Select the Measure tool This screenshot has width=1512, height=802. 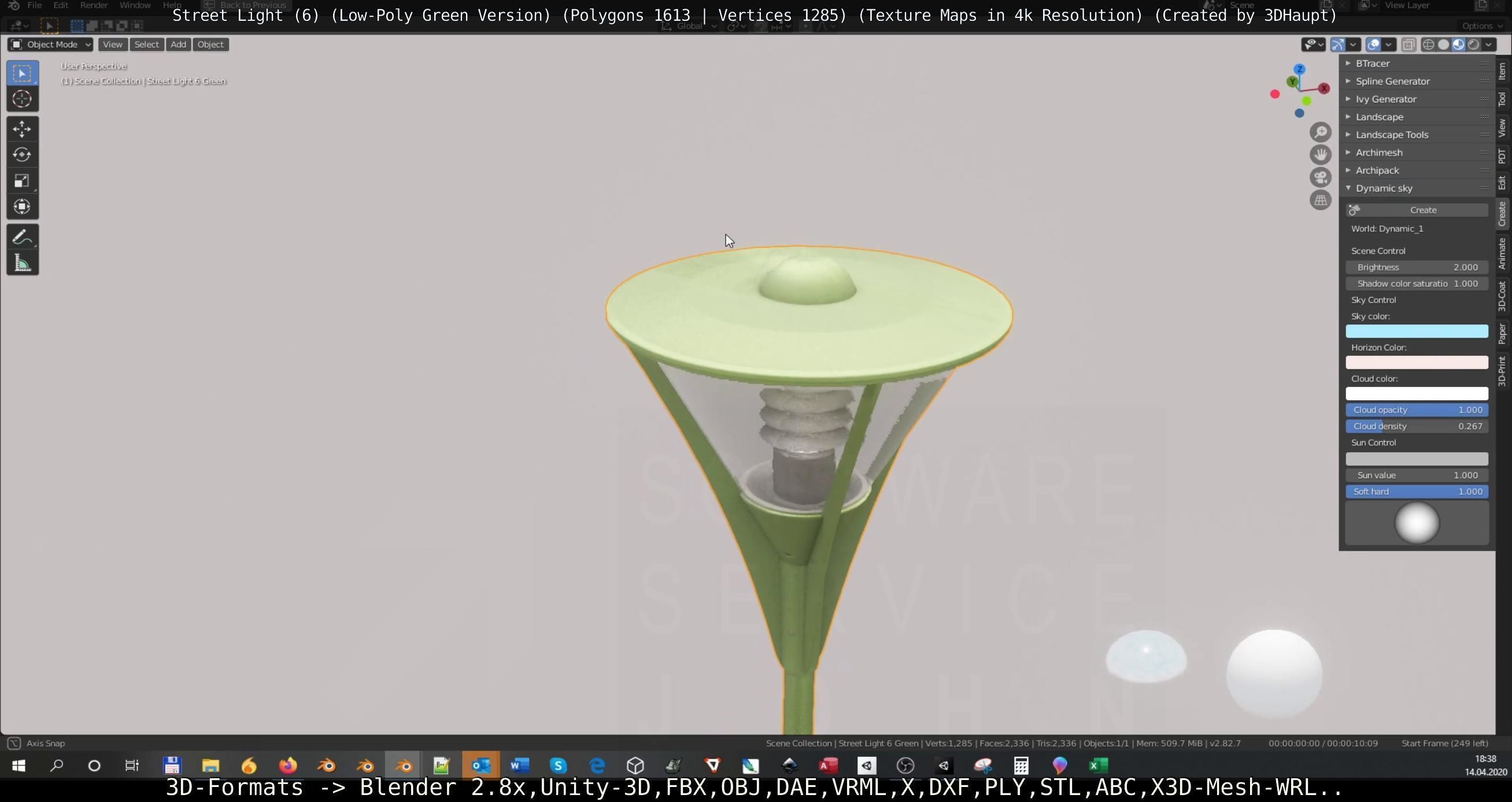[x=23, y=263]
